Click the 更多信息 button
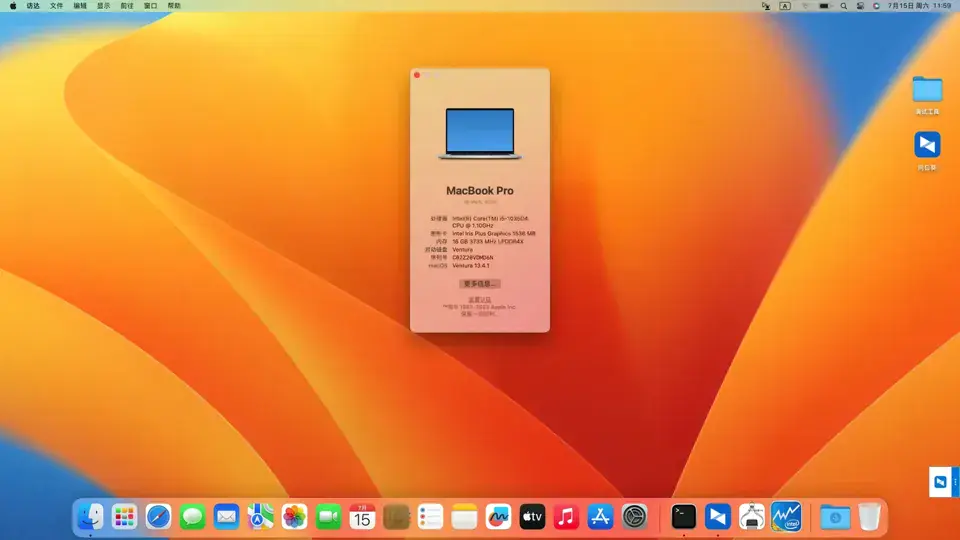 pyautogui.click(x=480, y=284)
